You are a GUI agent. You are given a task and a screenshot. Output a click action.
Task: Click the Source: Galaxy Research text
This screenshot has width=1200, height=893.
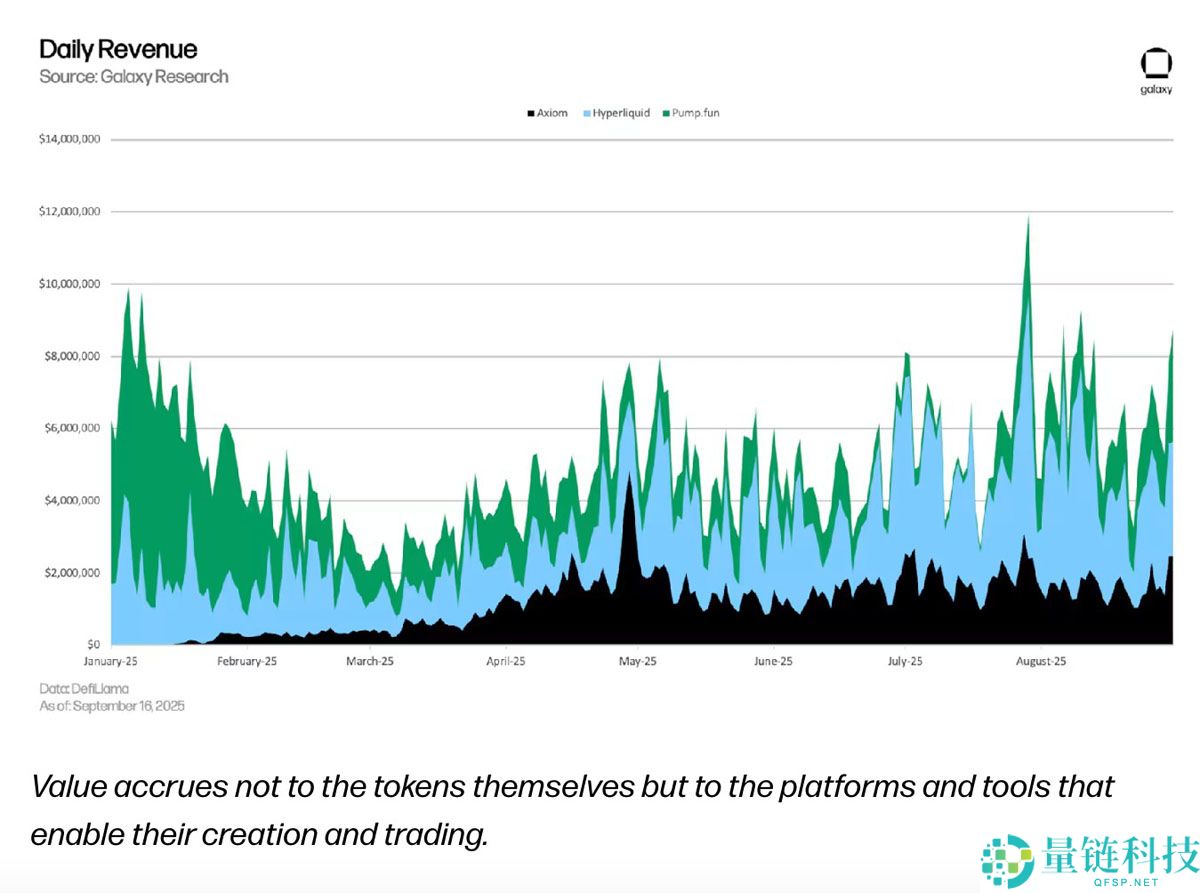(134, 76)
